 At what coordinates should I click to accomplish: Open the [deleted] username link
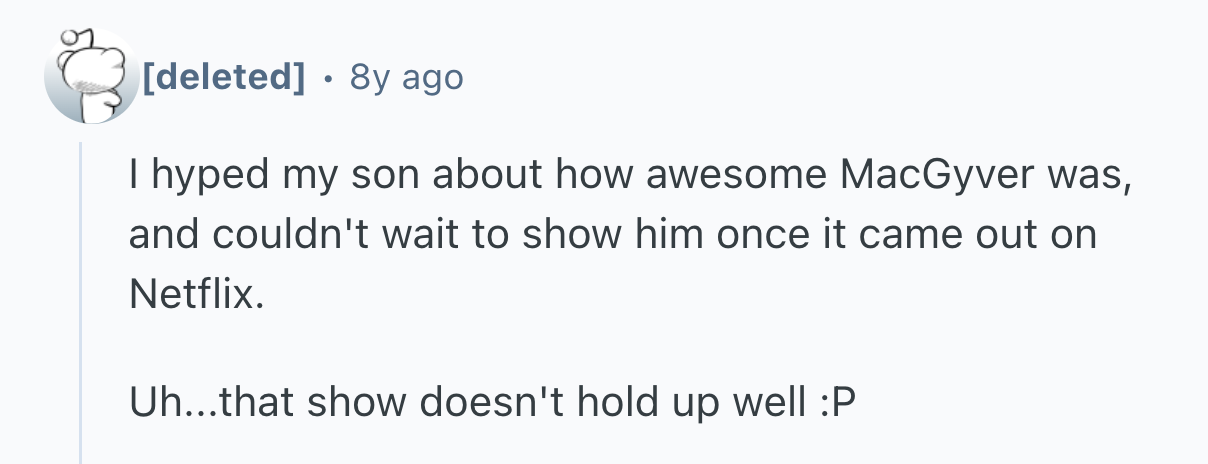(223, 77)
